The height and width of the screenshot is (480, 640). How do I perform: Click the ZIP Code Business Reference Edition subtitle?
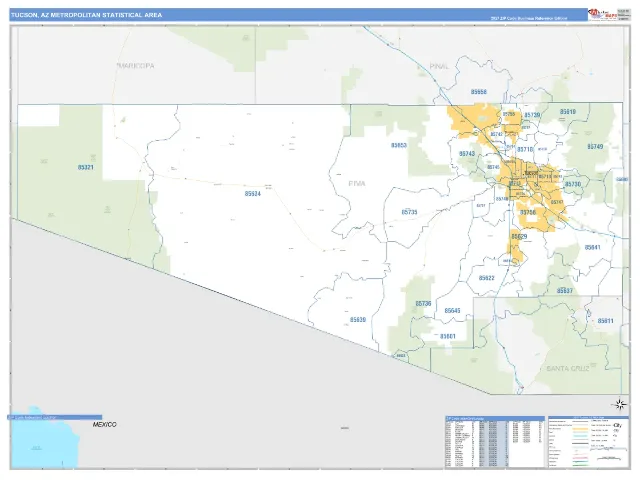tap(529, 18)
